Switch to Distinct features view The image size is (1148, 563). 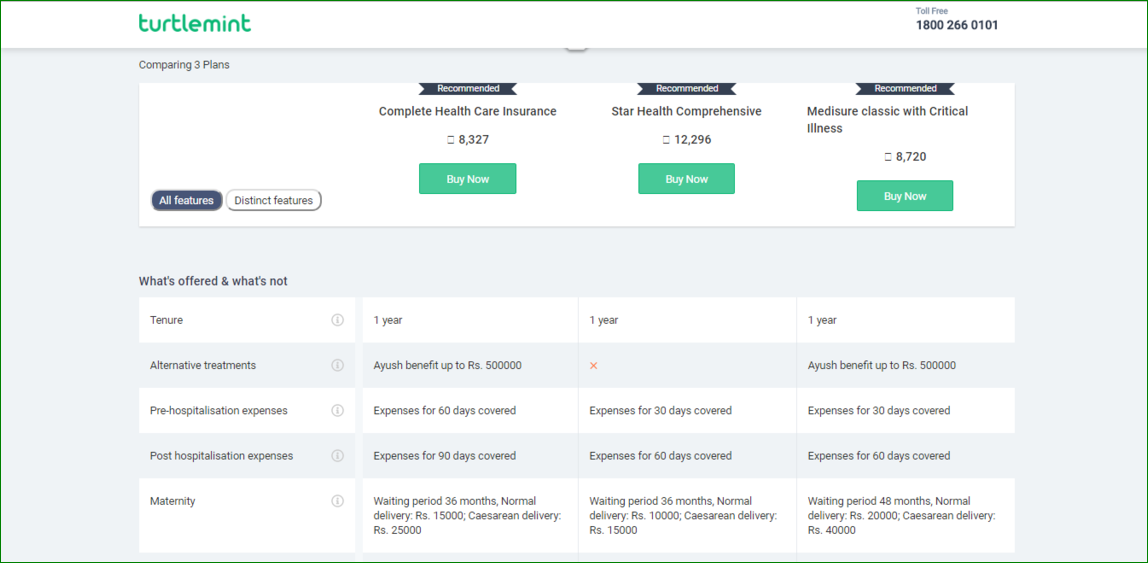[273, 201]
